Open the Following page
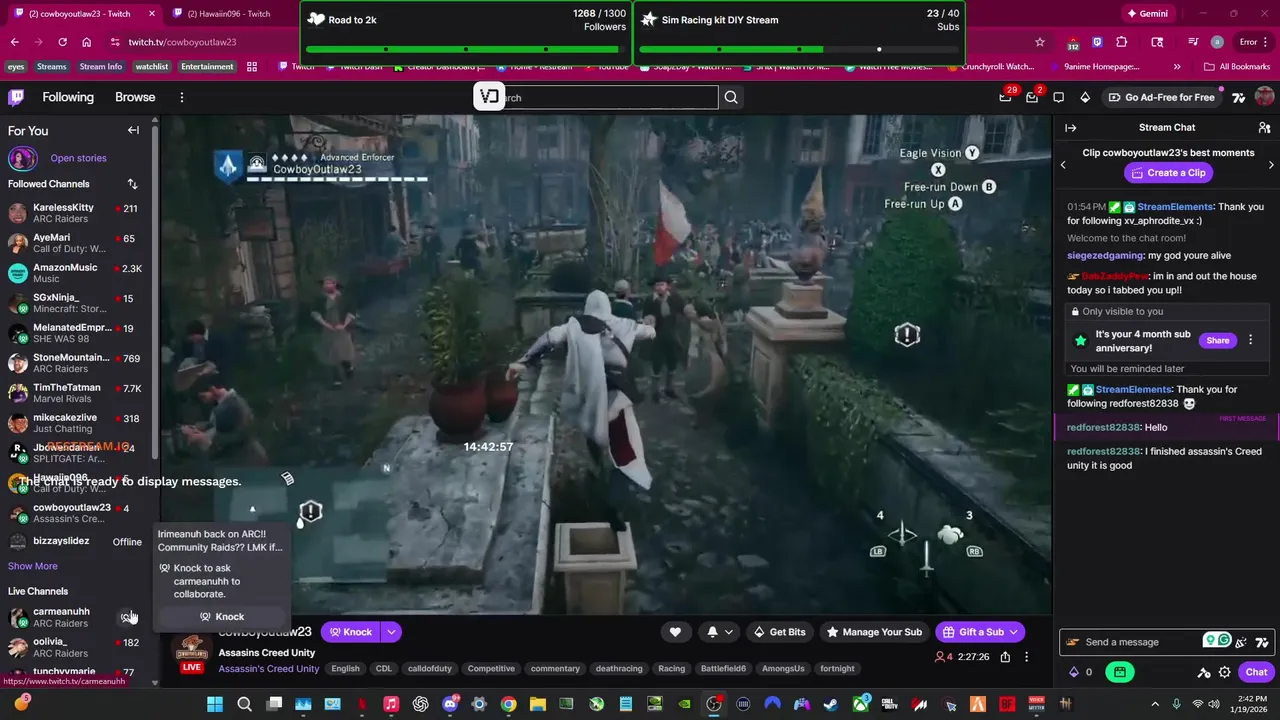 (x=68, y=97)
